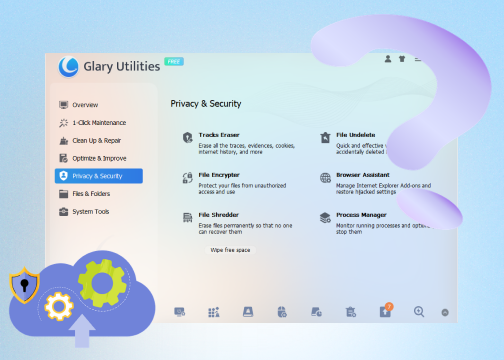This screenshot has height=360, width=504.
Task: Click the File Encrypter padlock icon
Action: [x=188, y=177]
